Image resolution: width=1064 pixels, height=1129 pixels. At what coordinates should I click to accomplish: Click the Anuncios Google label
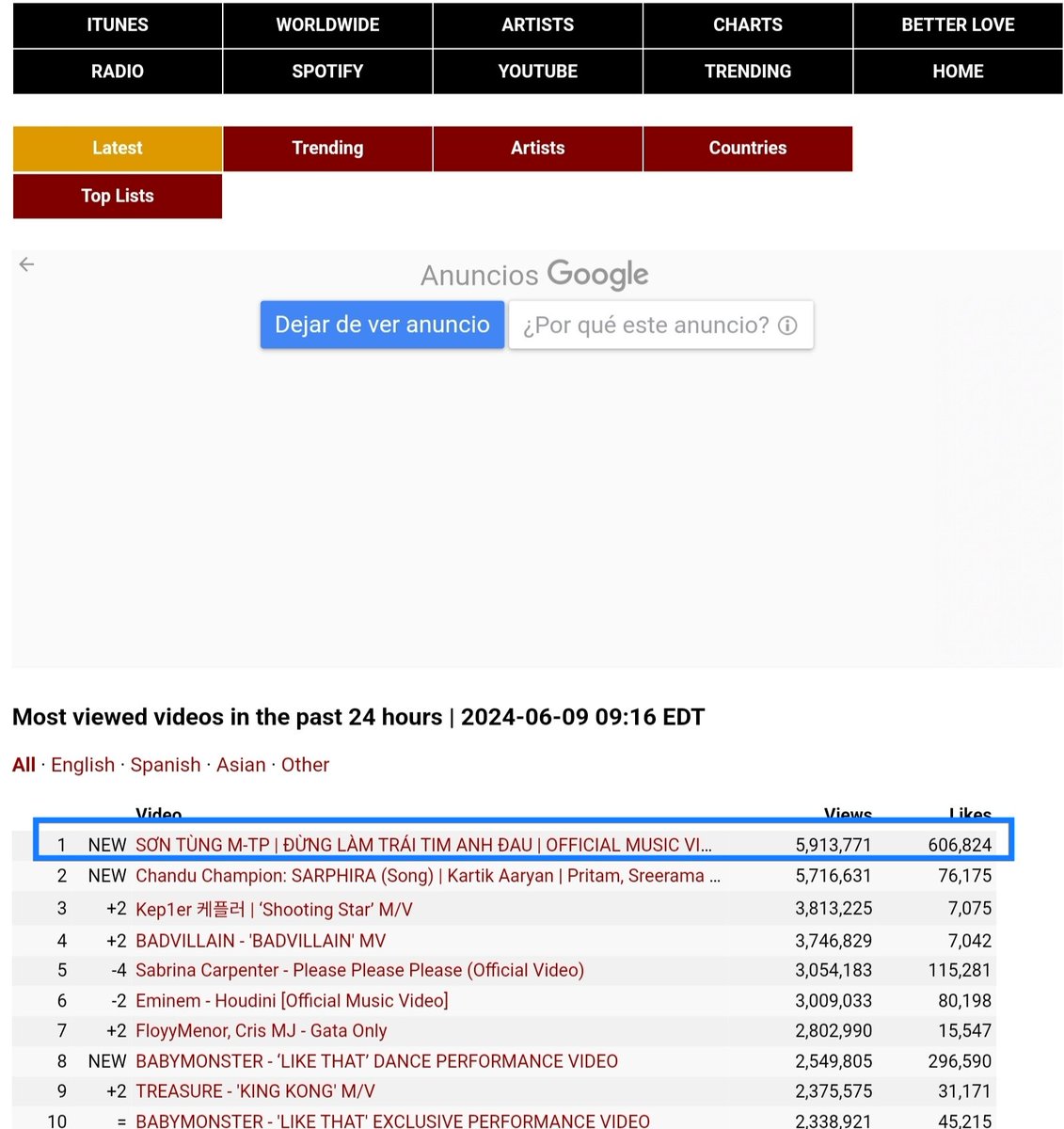(x=534, y=275)
